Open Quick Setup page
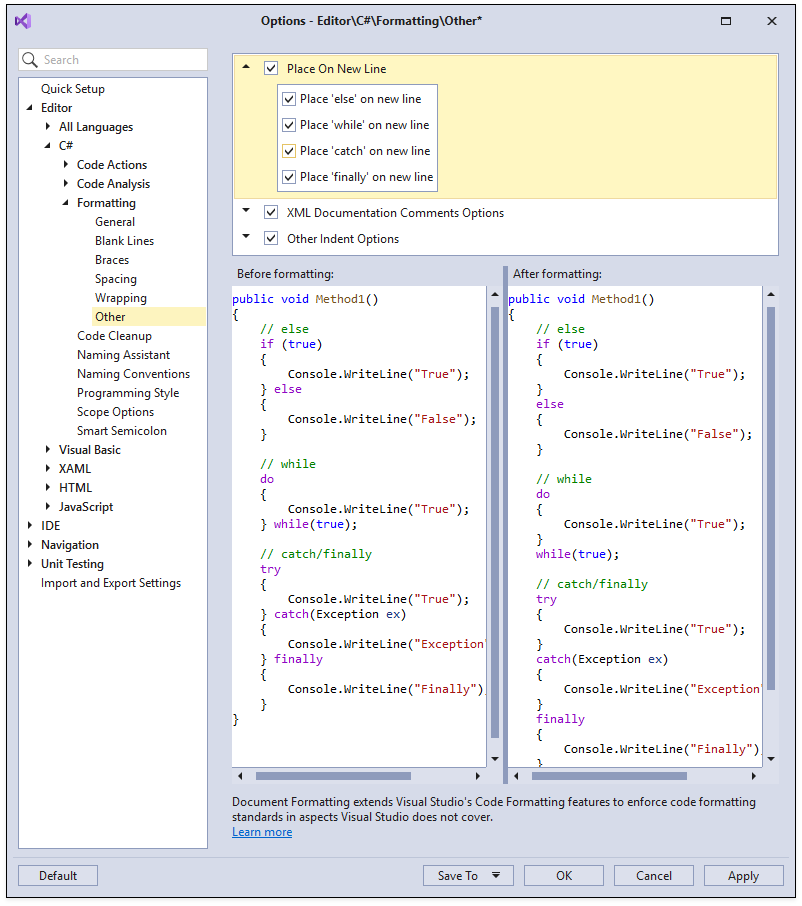 73,89
